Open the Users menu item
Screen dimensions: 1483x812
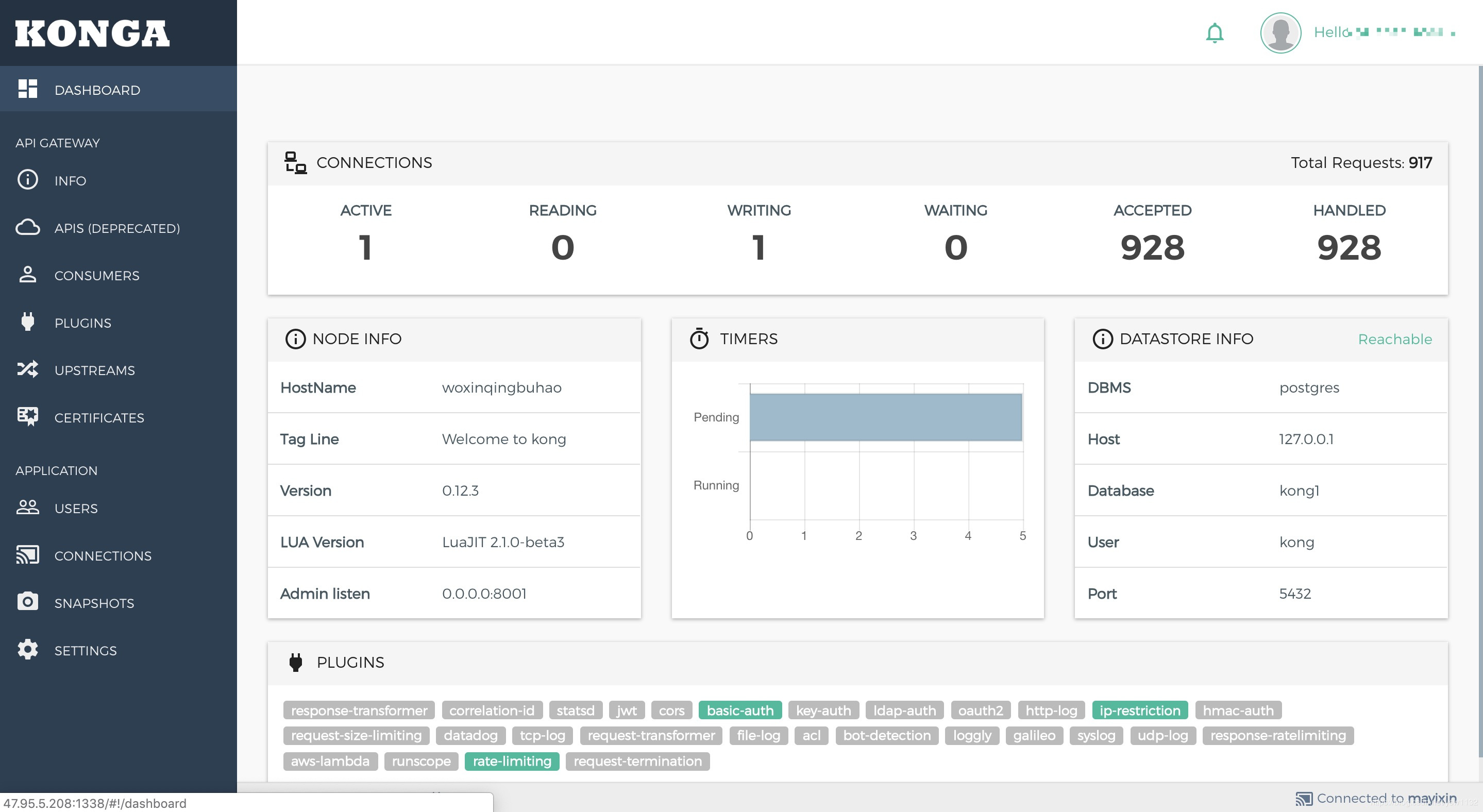(x=75, y=508)
